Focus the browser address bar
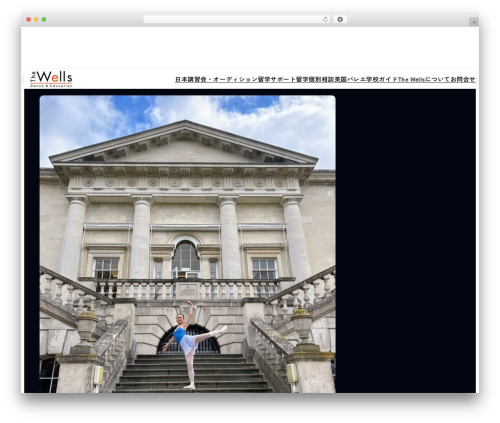The width and height of the screenshot is (500, 423). 237,19
